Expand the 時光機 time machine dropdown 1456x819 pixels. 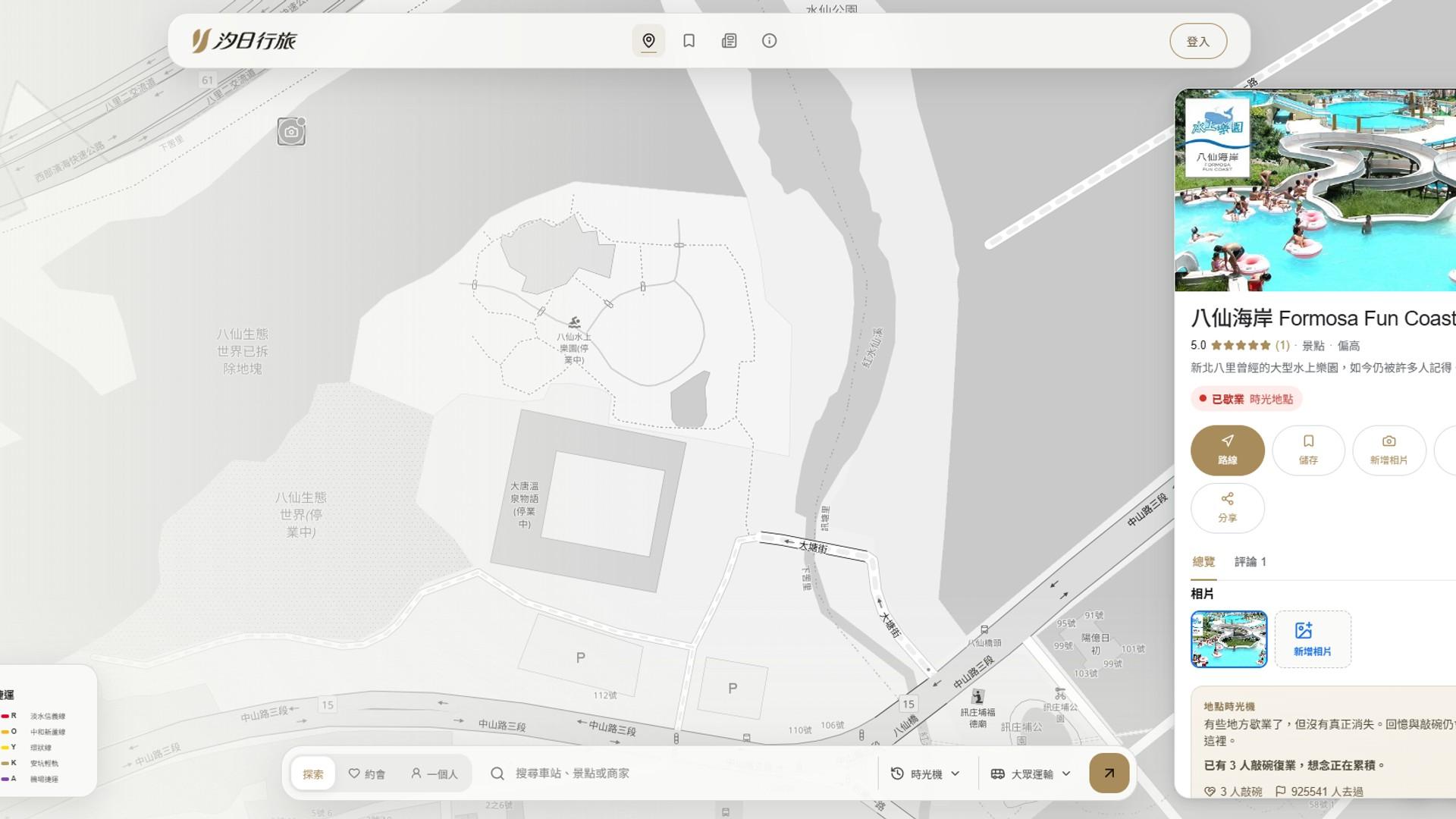coord(926,773)
